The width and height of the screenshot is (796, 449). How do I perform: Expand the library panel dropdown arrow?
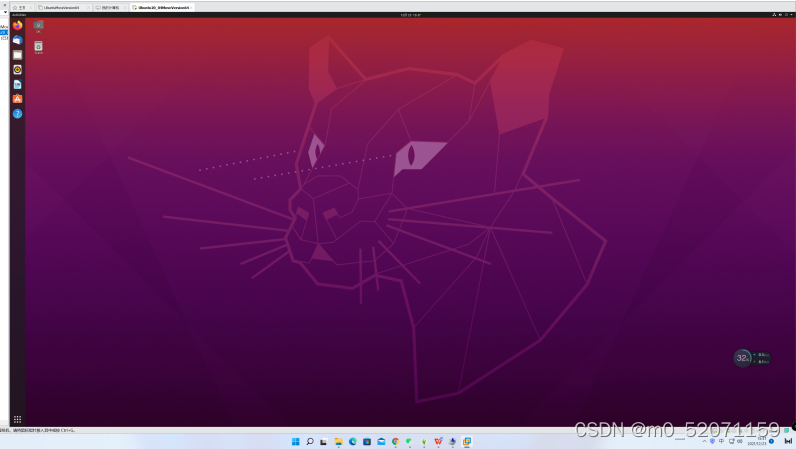click(5, 12)
